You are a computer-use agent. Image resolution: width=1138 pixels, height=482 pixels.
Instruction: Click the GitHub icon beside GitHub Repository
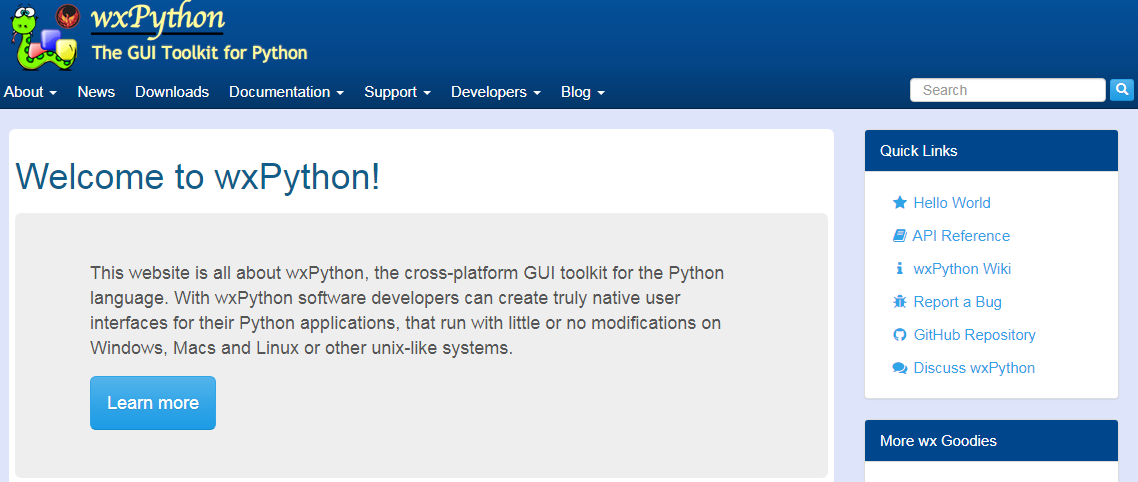pos(900,335)
